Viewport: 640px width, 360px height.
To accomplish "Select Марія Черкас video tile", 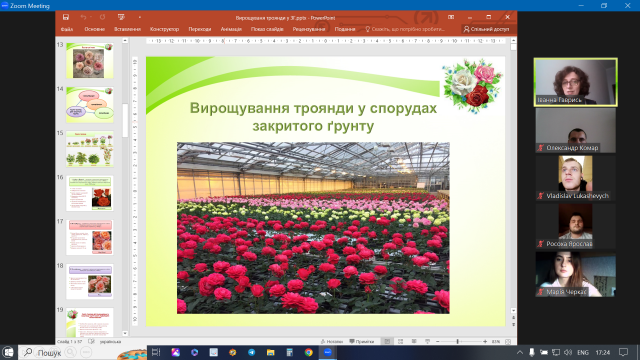I will pos(576,274).
